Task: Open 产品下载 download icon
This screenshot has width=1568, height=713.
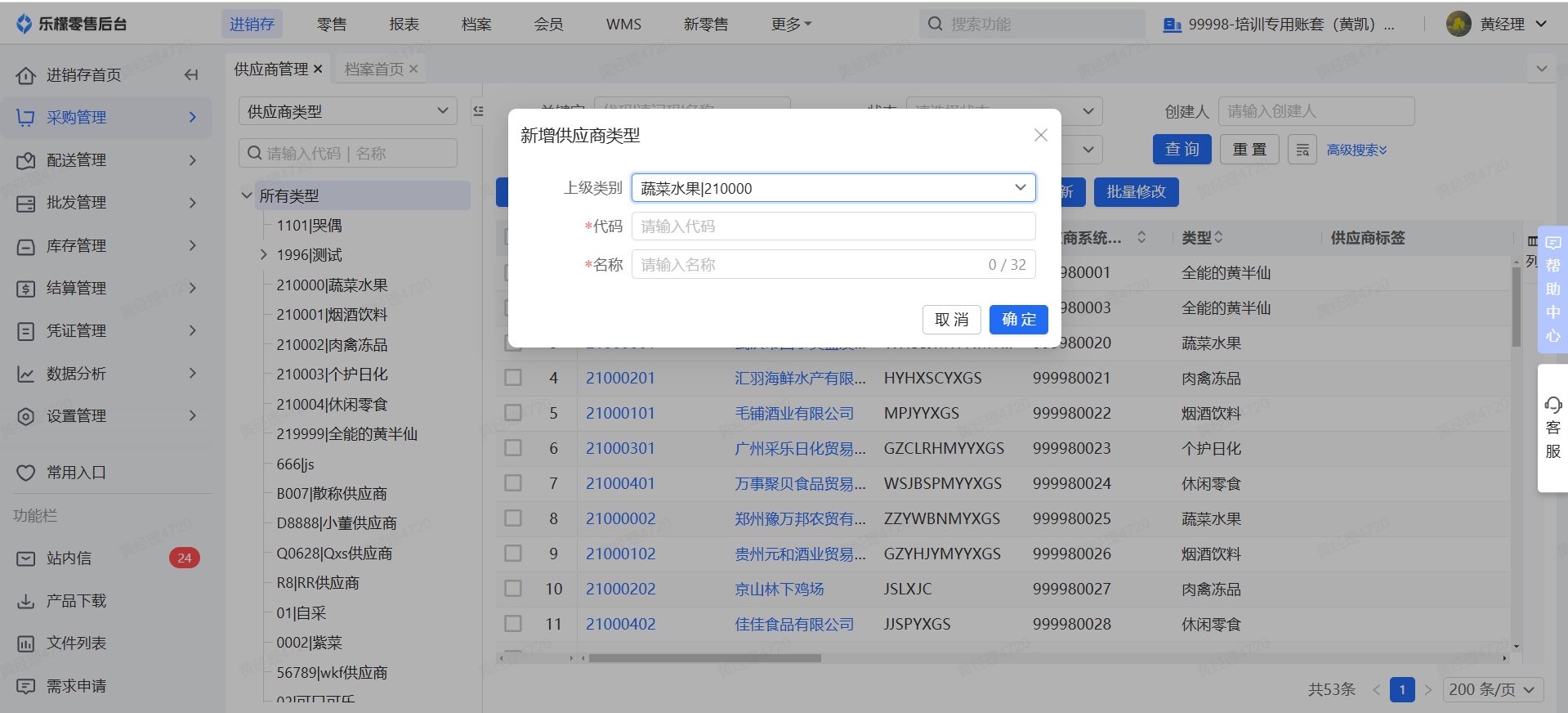Action: coord(26,602)
